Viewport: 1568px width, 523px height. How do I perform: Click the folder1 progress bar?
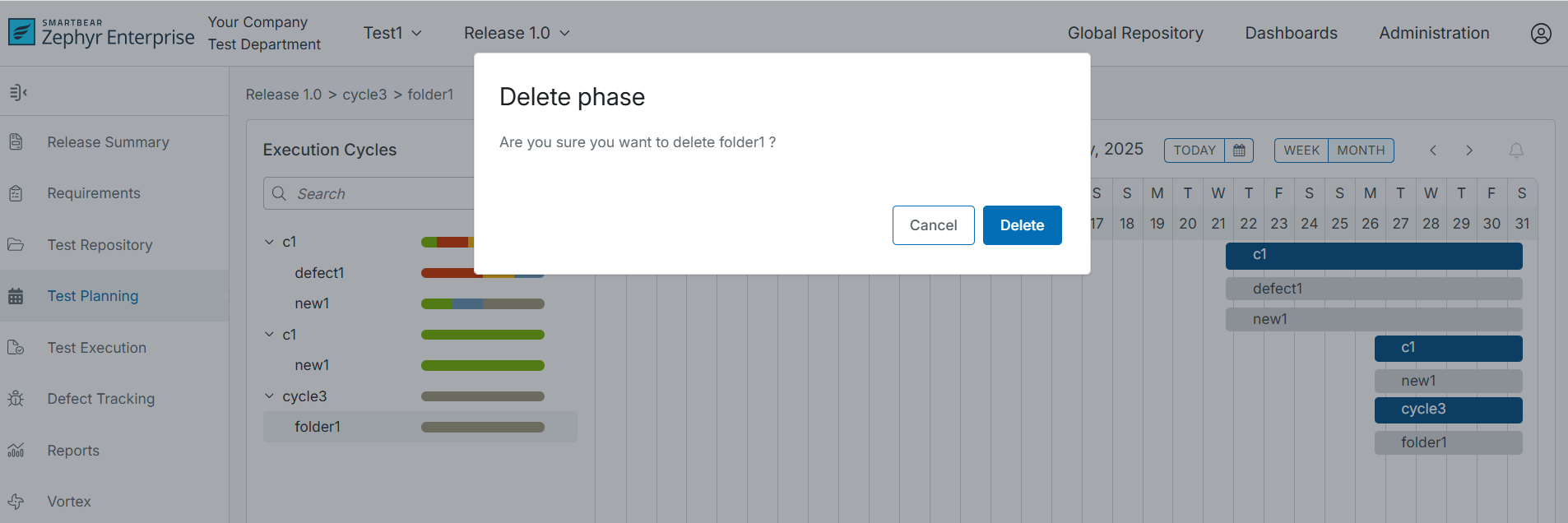click(x=482, y=427)
